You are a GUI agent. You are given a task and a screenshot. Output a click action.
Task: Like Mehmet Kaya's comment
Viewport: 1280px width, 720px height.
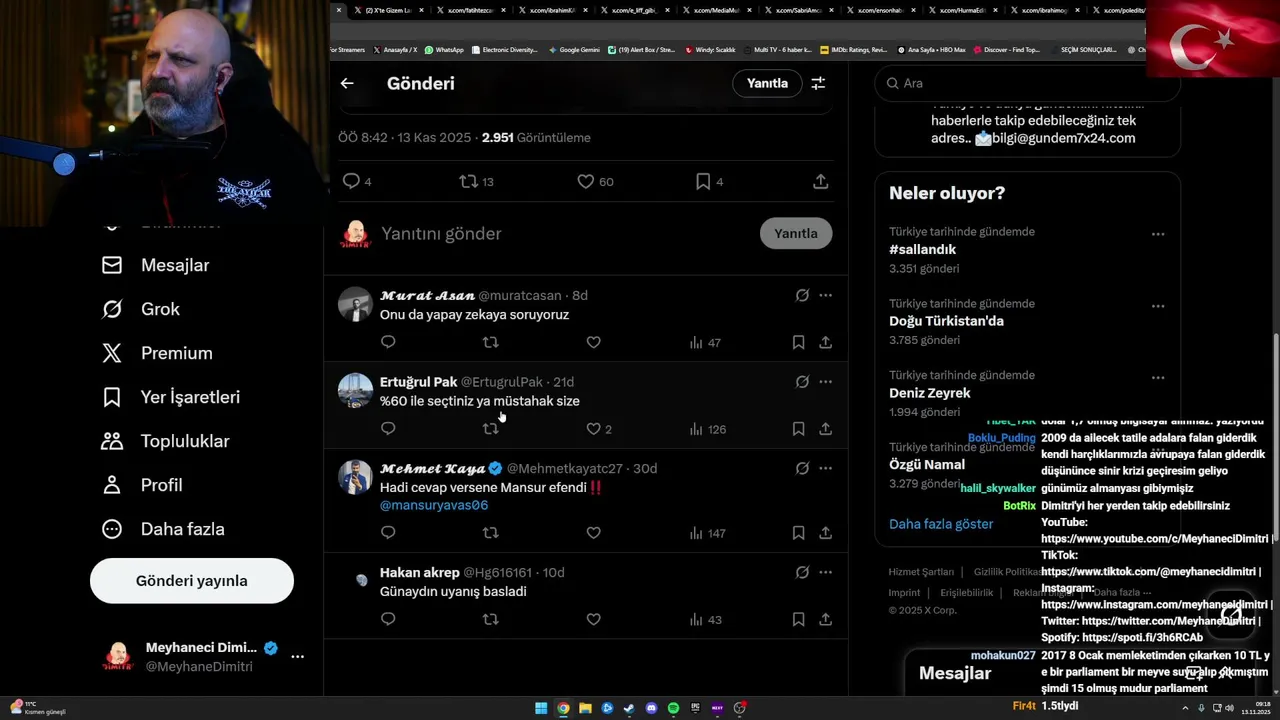click(593, 533)
